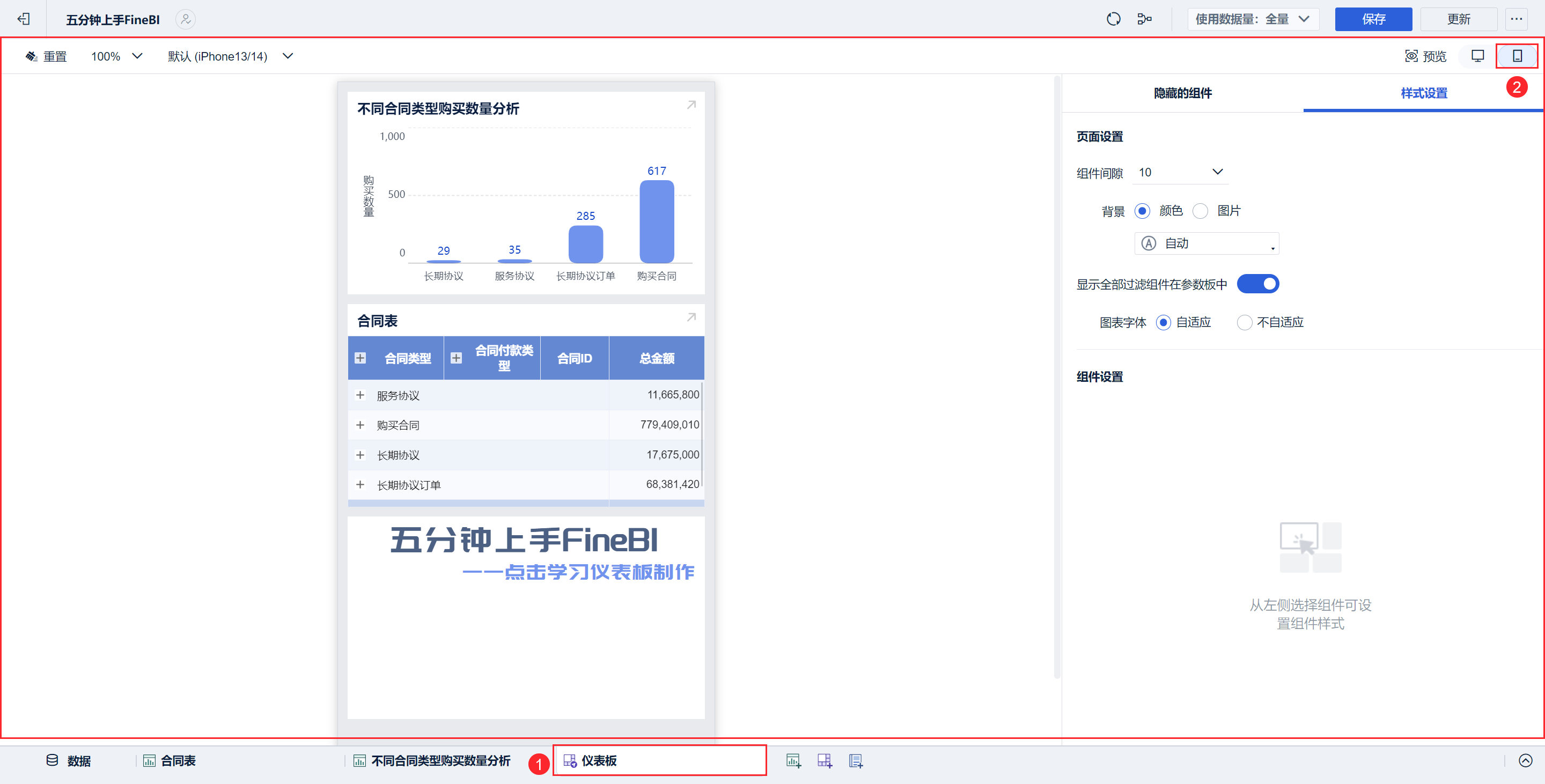Open the 组件间隙 dropdown set to 10
Viewport: 1545px width, 784px height.
coord(1180,173)
